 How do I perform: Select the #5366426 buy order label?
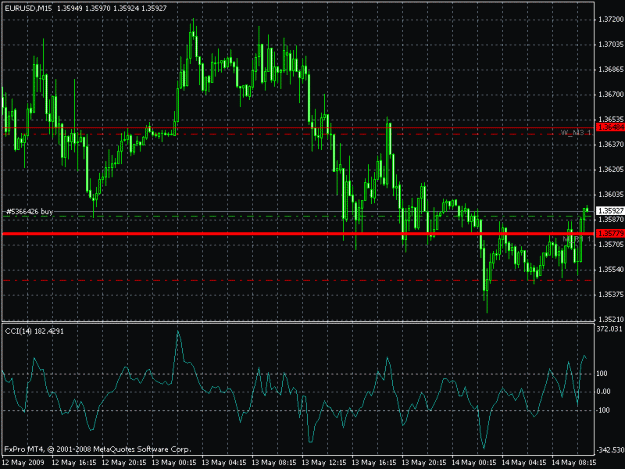pos(29,211)
